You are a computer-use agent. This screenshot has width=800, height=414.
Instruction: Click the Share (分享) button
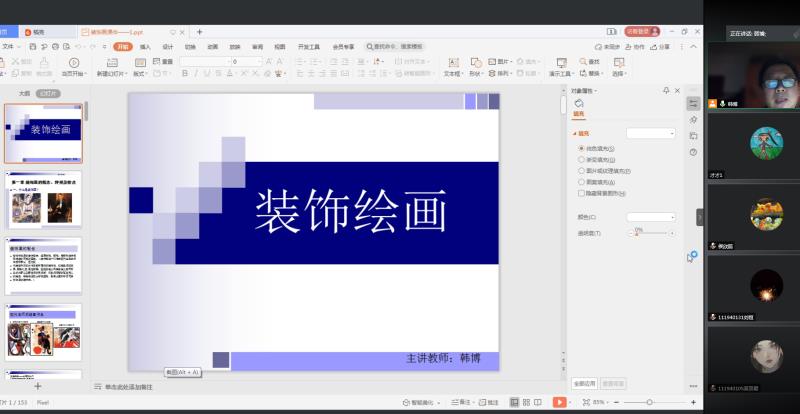click(662, 46)
